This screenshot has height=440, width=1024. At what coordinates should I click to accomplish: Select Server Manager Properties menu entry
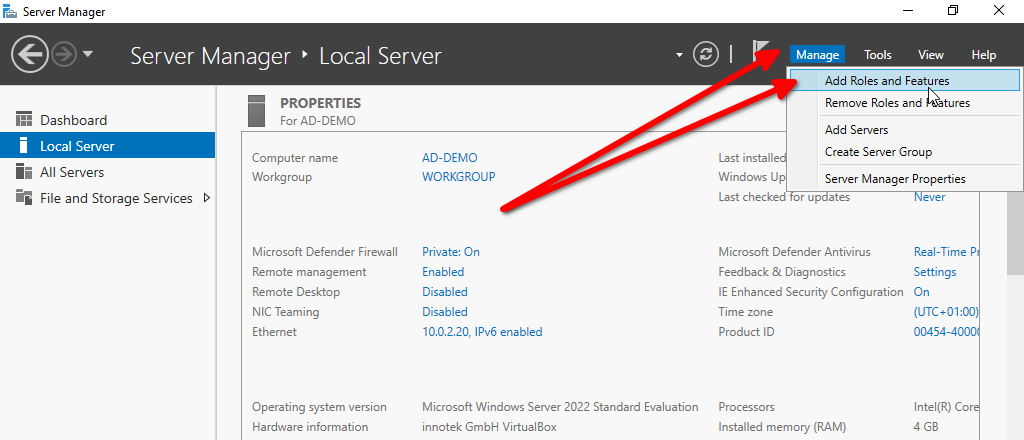[x=894, y=179]
